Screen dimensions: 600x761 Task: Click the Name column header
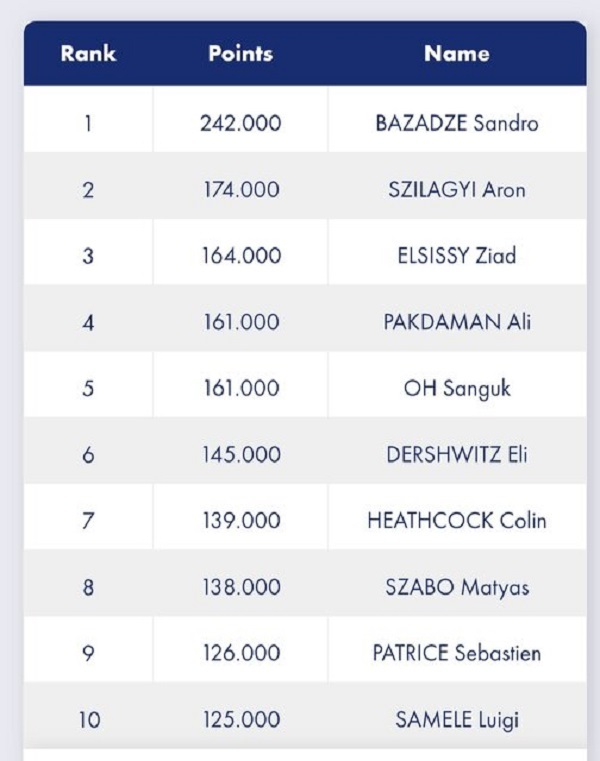point(456,54)
